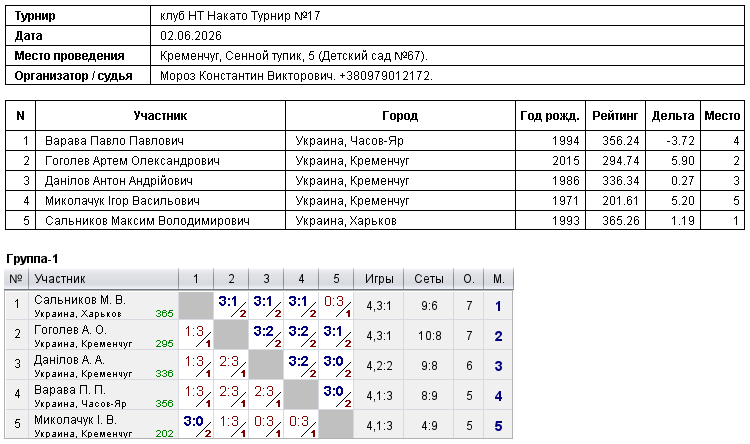
Task: Click the '№' header in group table
Action: click(x=16, y=279)
